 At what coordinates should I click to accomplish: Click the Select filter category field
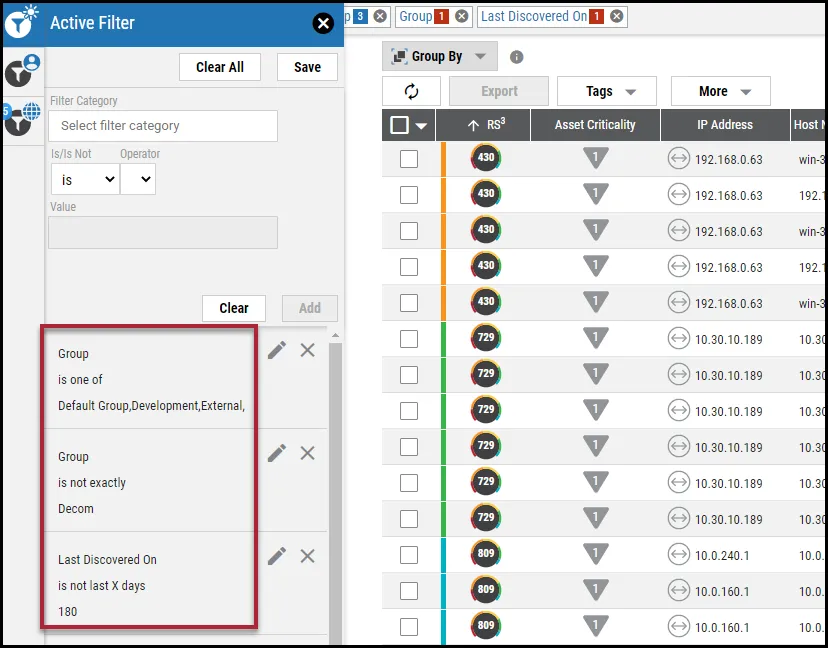pos(163,126)
